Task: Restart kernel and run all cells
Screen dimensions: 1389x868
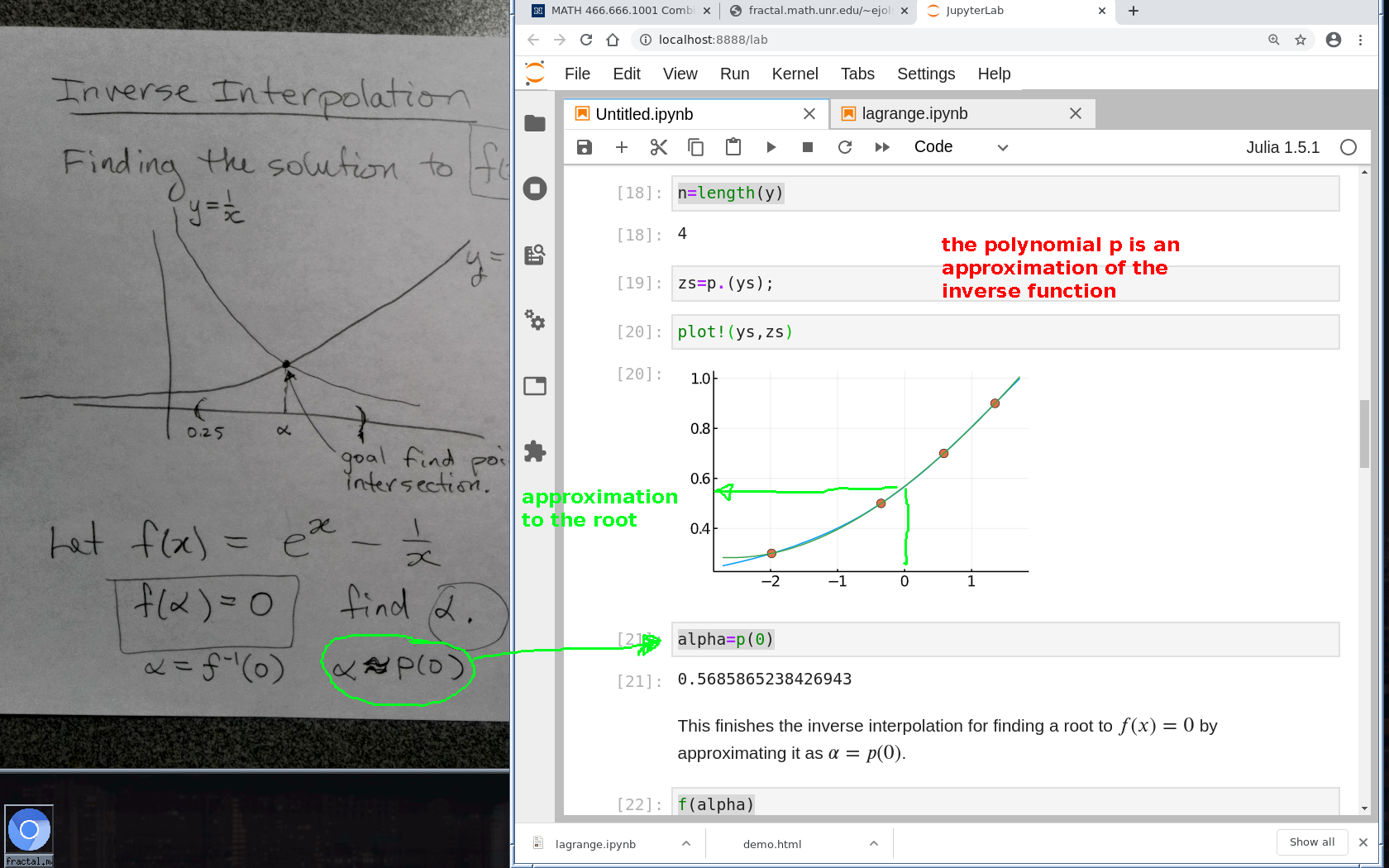Action: [882, 147]
